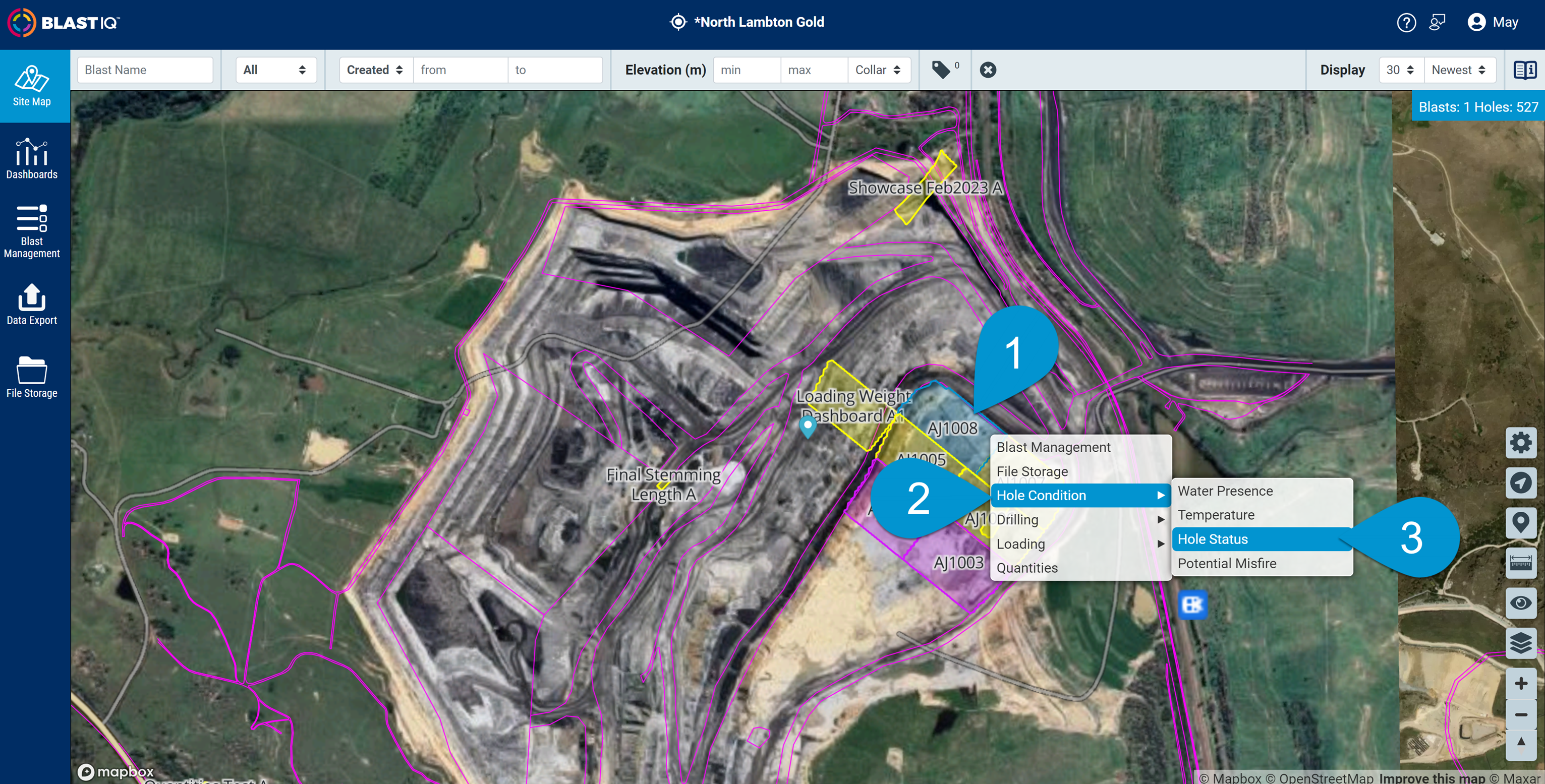
Task: Open the legend book icon
Action: coord(1525,70)
